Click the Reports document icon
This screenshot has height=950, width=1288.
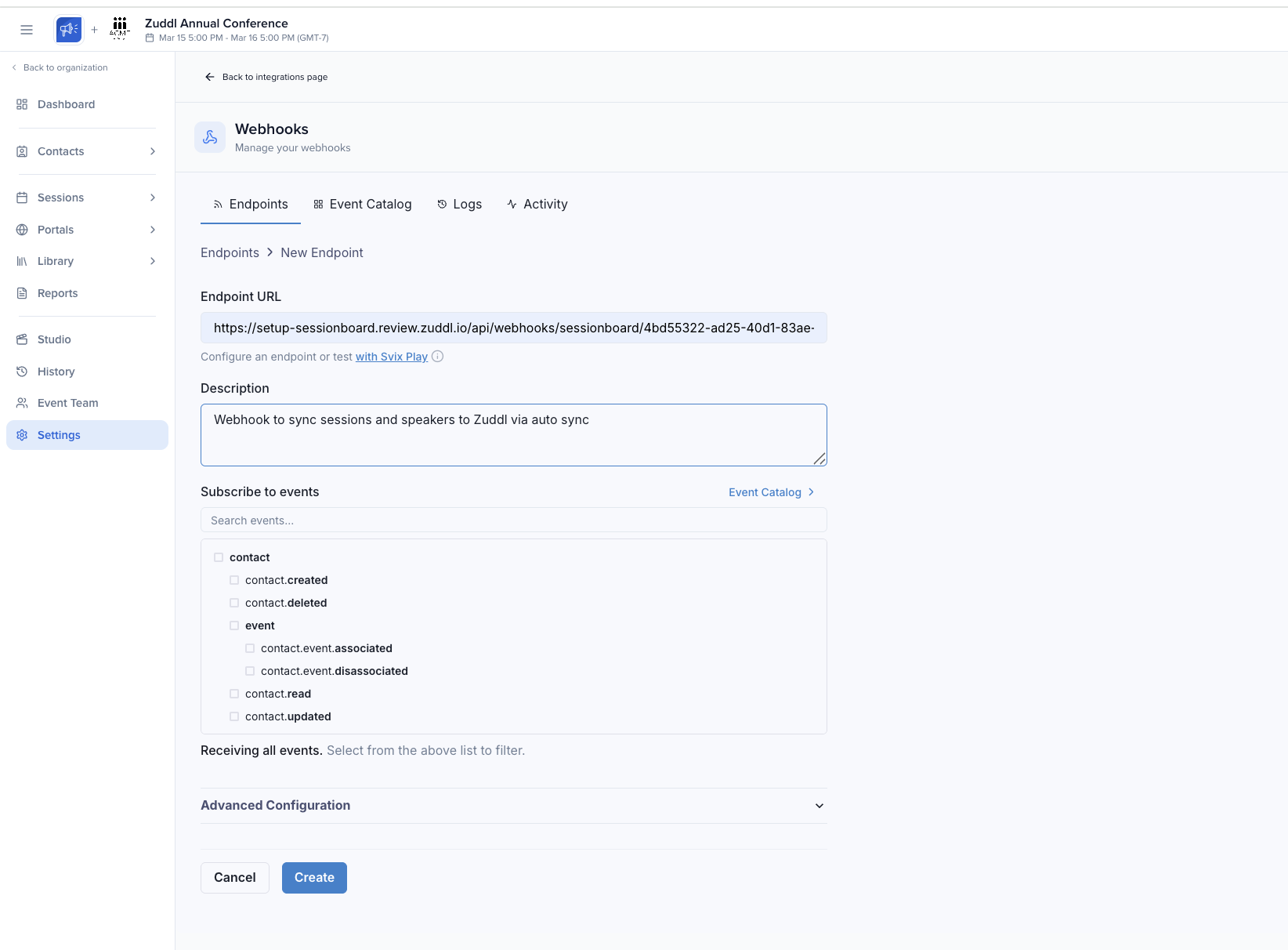point(22,293)
